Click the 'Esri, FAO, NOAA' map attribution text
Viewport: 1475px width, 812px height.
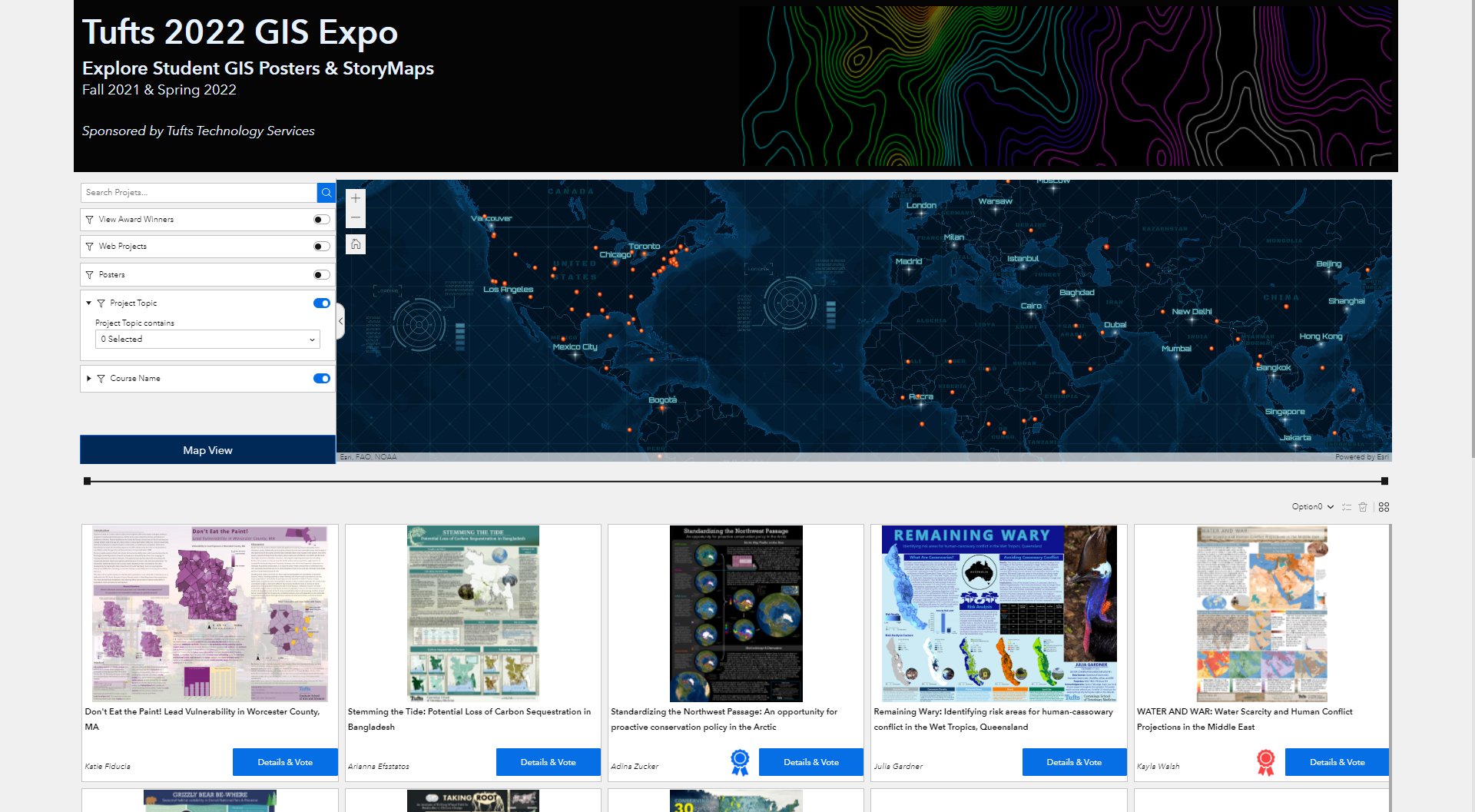[369, 457]
